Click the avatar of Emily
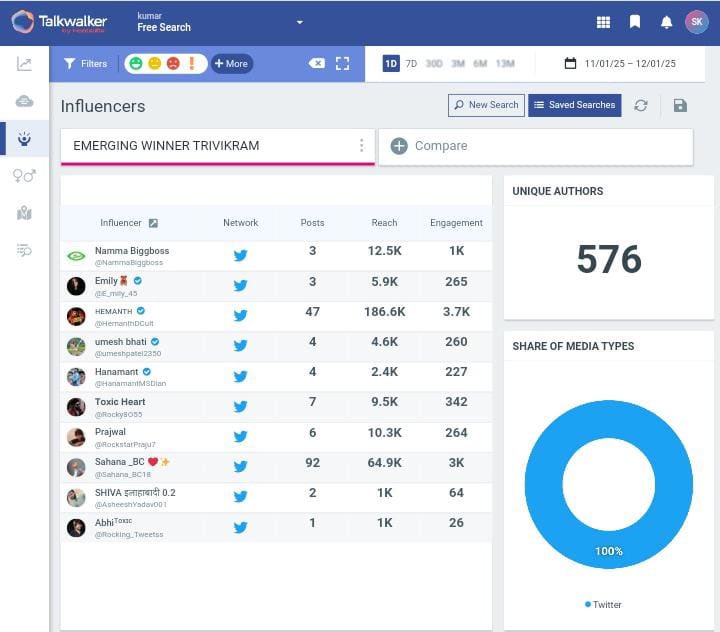Image resolution: width=720 pixels, height=632 pixels. pyautogui.click(x=76, y=286)
